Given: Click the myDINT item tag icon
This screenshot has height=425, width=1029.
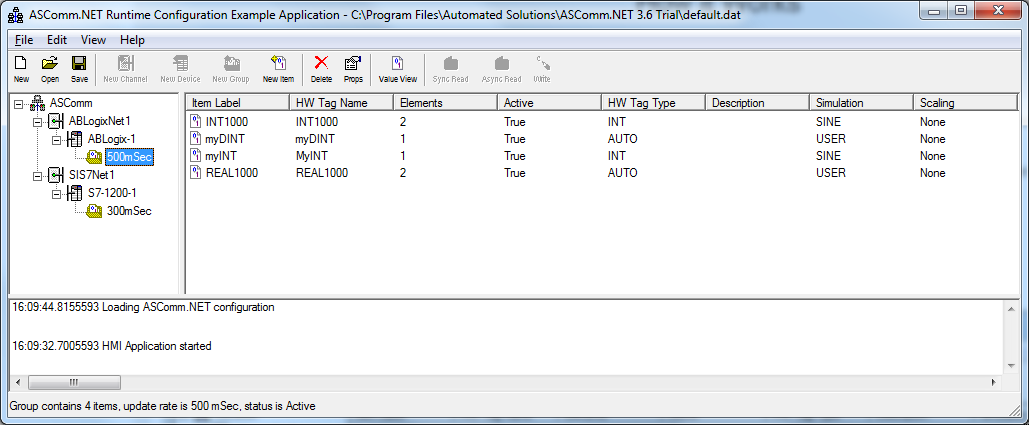Looking at the screenshot, I should 195,139.
